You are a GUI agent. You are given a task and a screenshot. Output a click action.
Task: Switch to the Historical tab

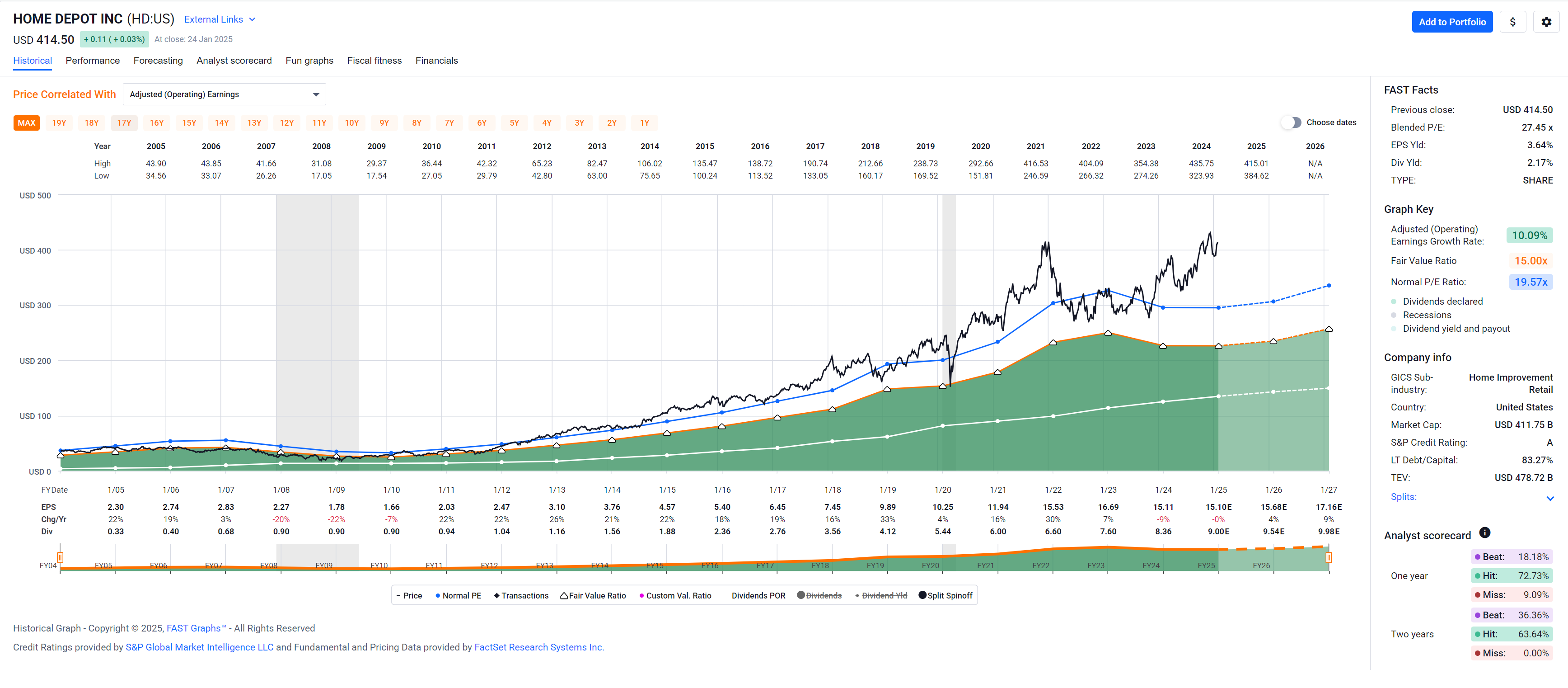pyautogui.click(x=32, y=60)
